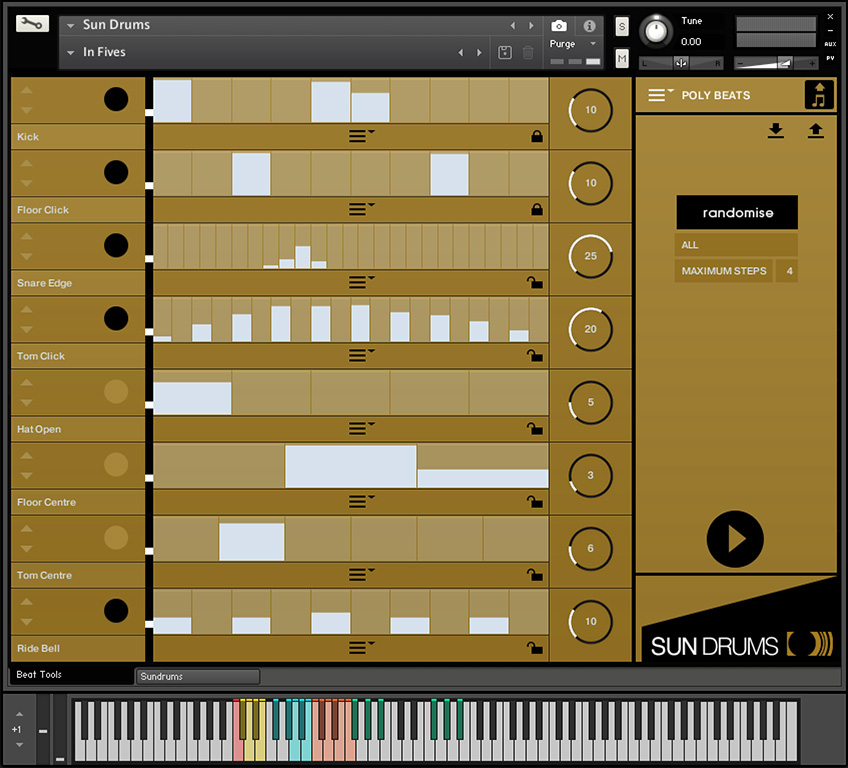848x768 pixels.
Task: Click the randomise button
Action: (737, 213)
